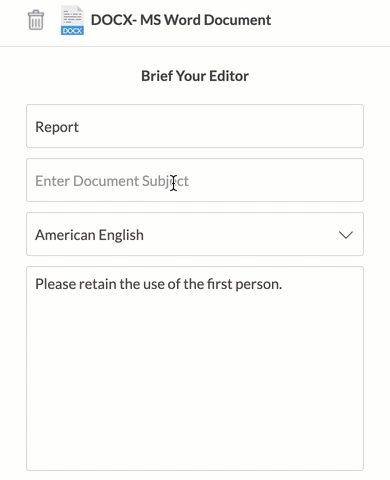Expand language list via chevron arrow
The image size is (390, 480).
click(346, 235)
